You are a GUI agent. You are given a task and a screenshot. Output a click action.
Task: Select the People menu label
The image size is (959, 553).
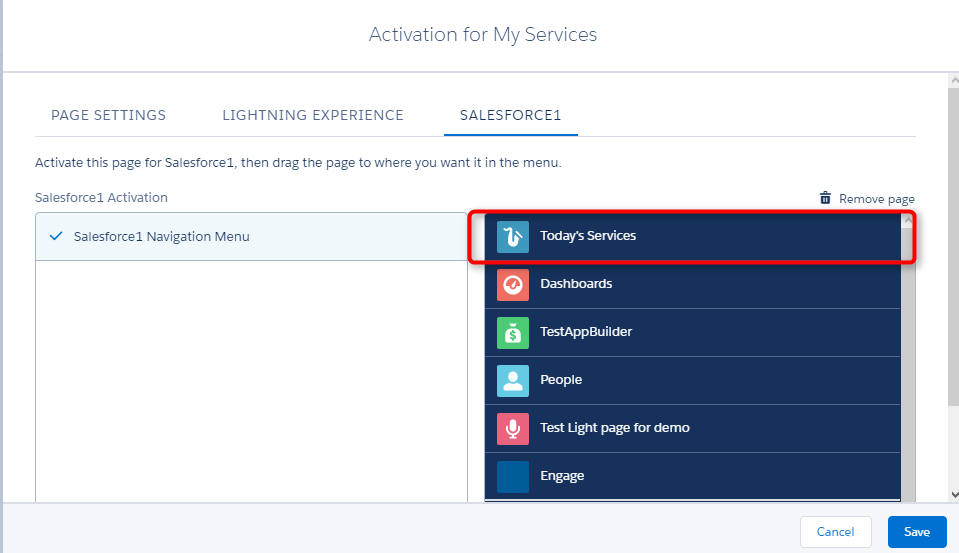(x=561, y=380)
